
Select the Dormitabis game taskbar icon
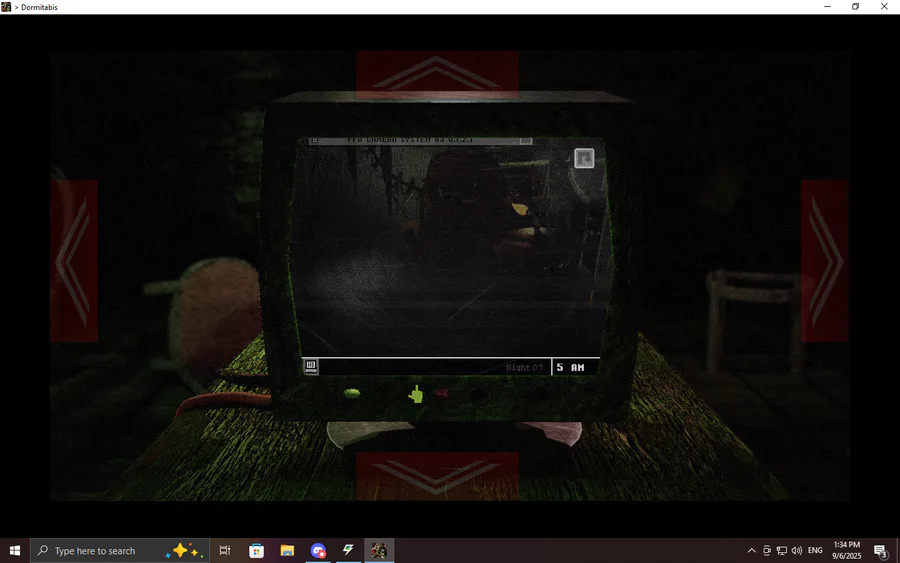379,550
